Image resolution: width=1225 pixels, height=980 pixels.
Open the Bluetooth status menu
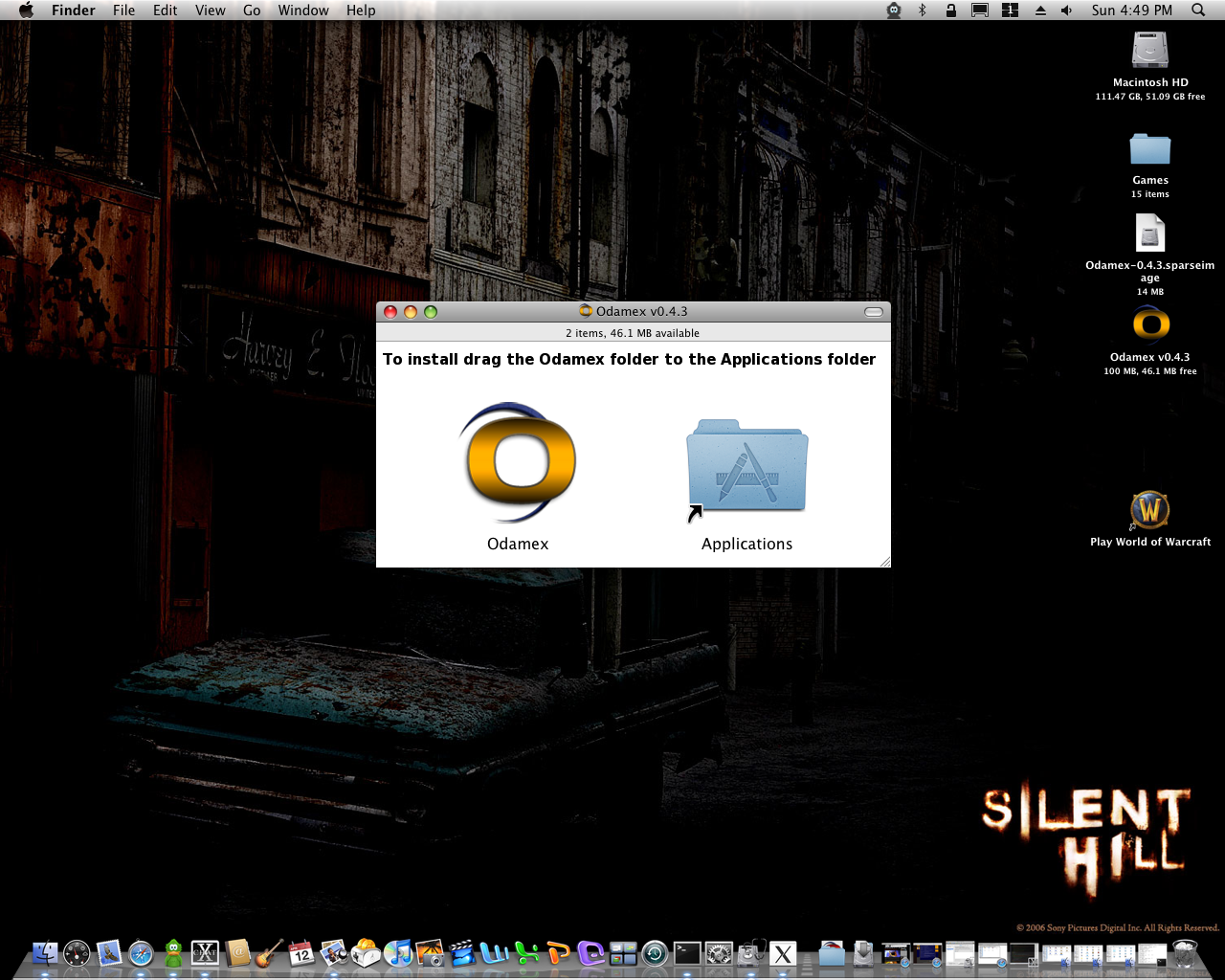click(x=923, y=11)
